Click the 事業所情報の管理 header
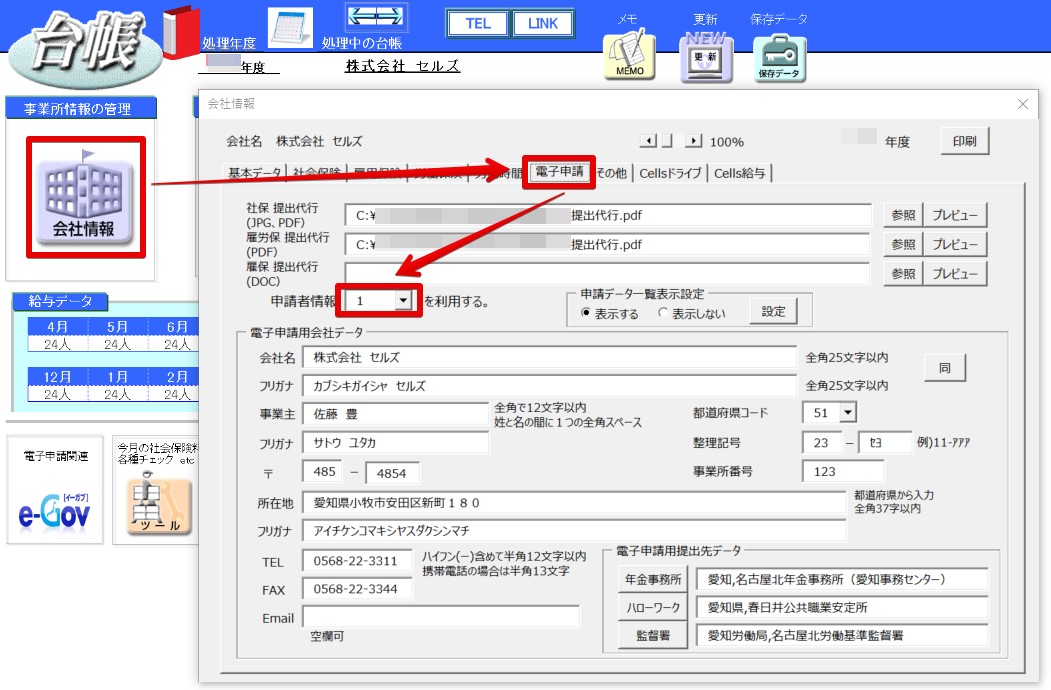Screen dimensions: 1051x690 coord(81,108)
